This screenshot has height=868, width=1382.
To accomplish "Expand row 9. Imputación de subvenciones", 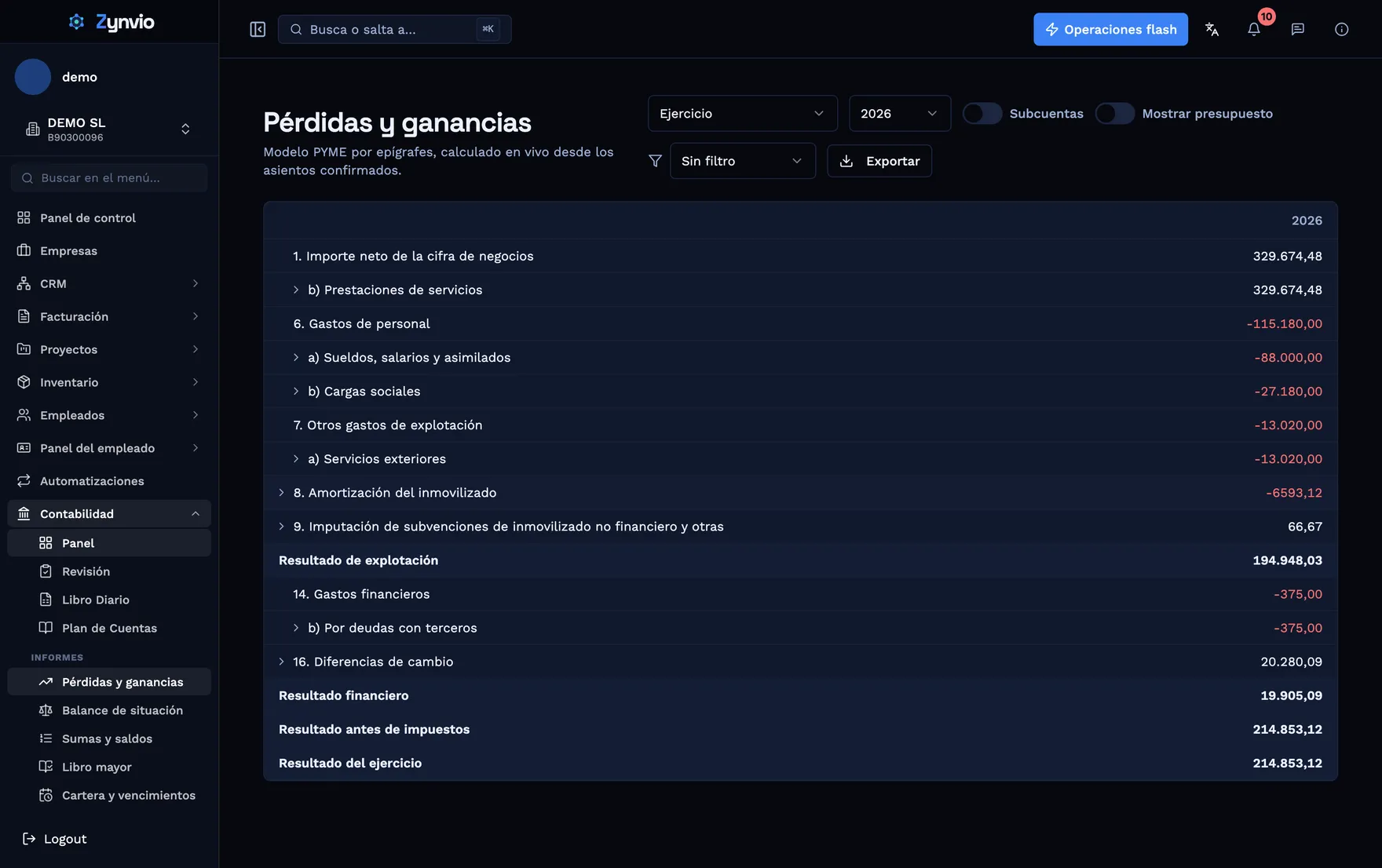I will click(281, 526).
